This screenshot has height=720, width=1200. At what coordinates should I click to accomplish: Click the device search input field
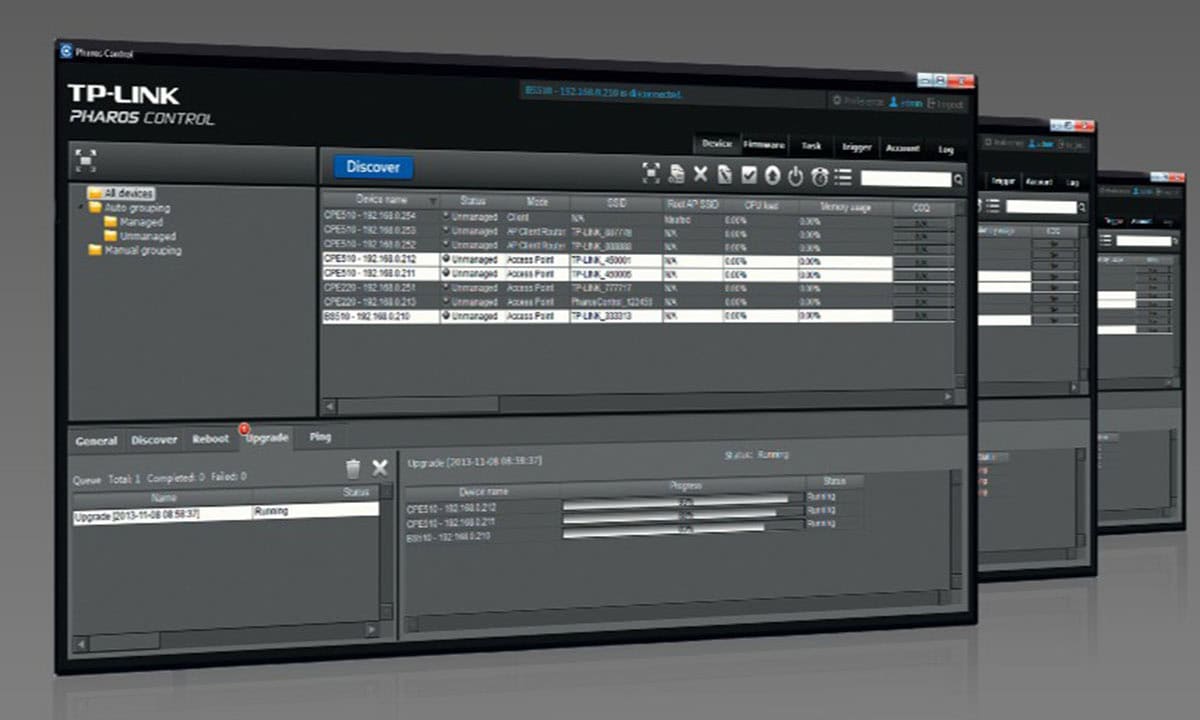(906, 179)
